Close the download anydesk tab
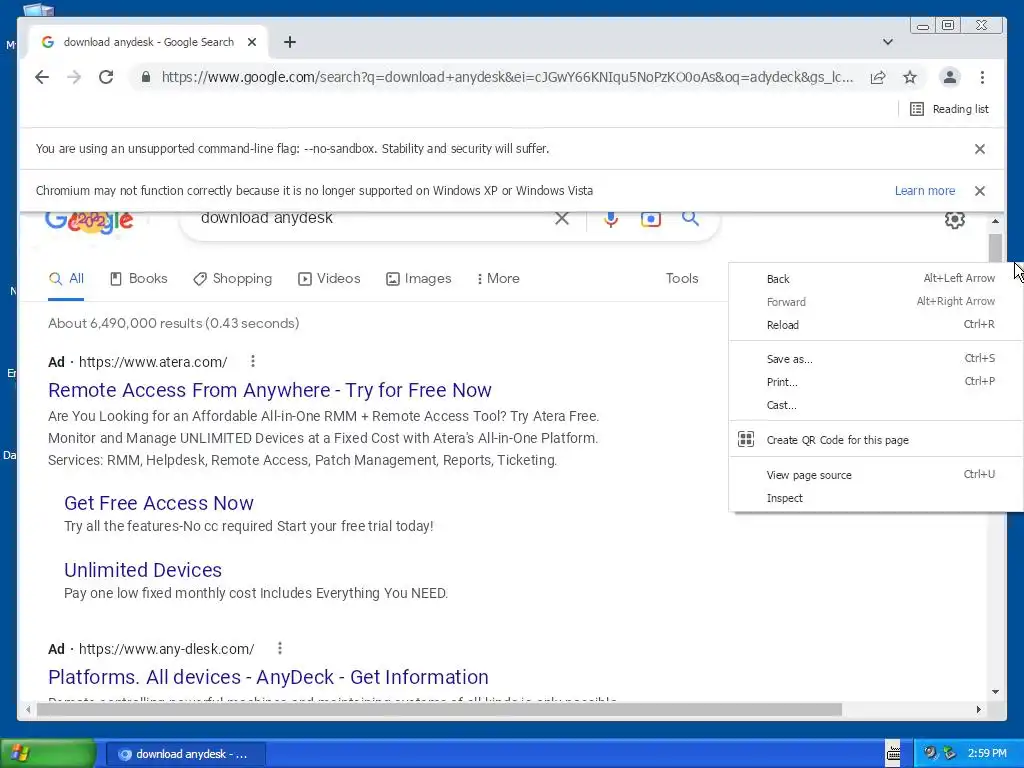1024x768 pixels. click(252, 42)
